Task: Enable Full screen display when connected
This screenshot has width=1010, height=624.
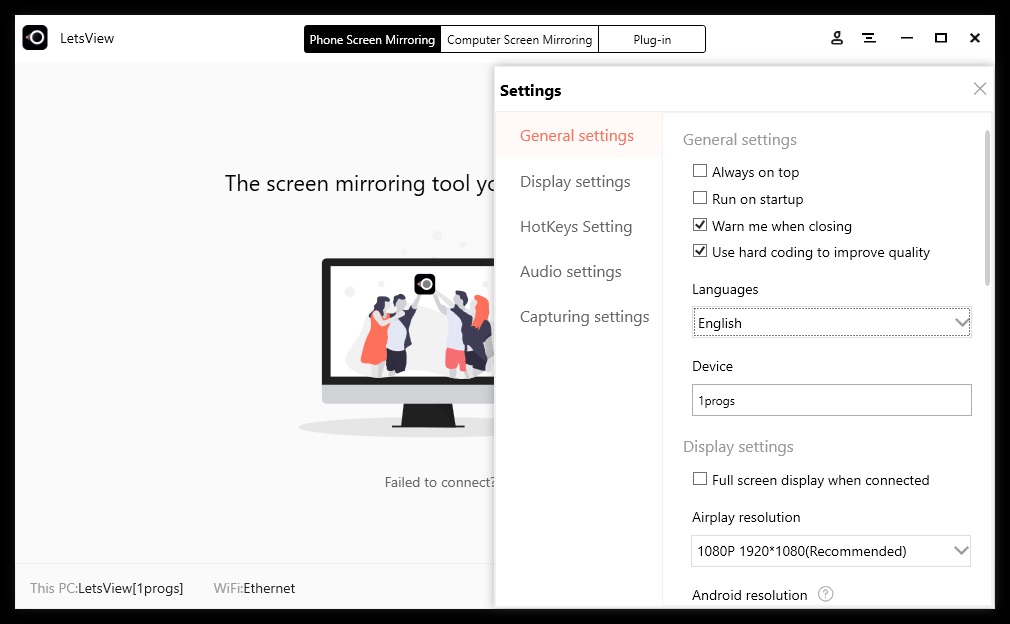Action: point(700,478)
